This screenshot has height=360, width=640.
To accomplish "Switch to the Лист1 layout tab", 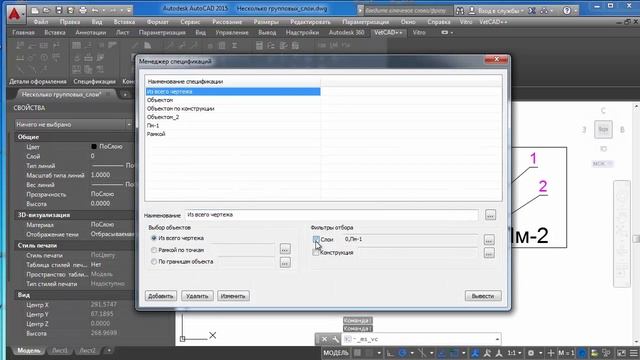I will (x=60, y=351).
